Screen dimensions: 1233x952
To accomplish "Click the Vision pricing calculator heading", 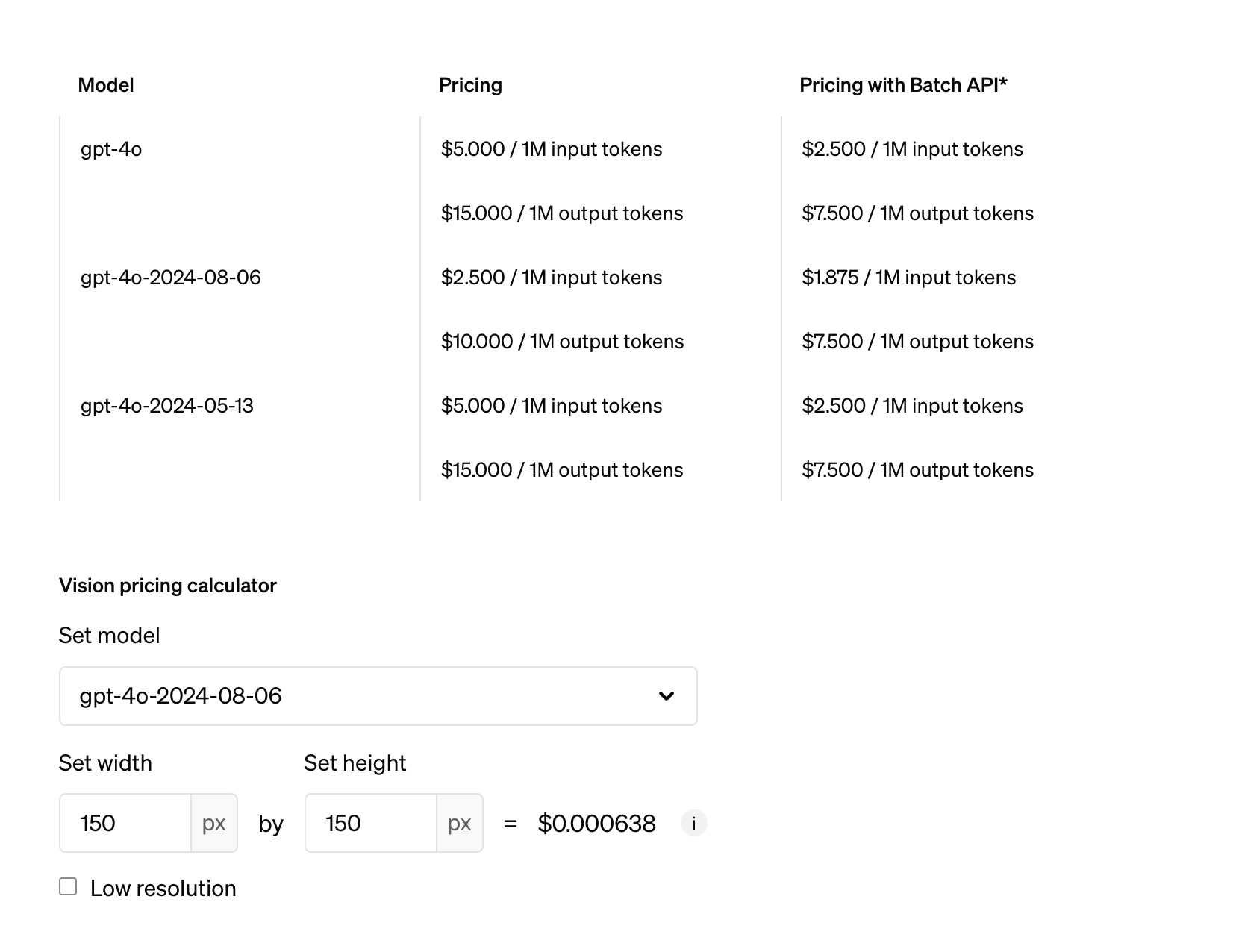I will (x=168, y=586).
